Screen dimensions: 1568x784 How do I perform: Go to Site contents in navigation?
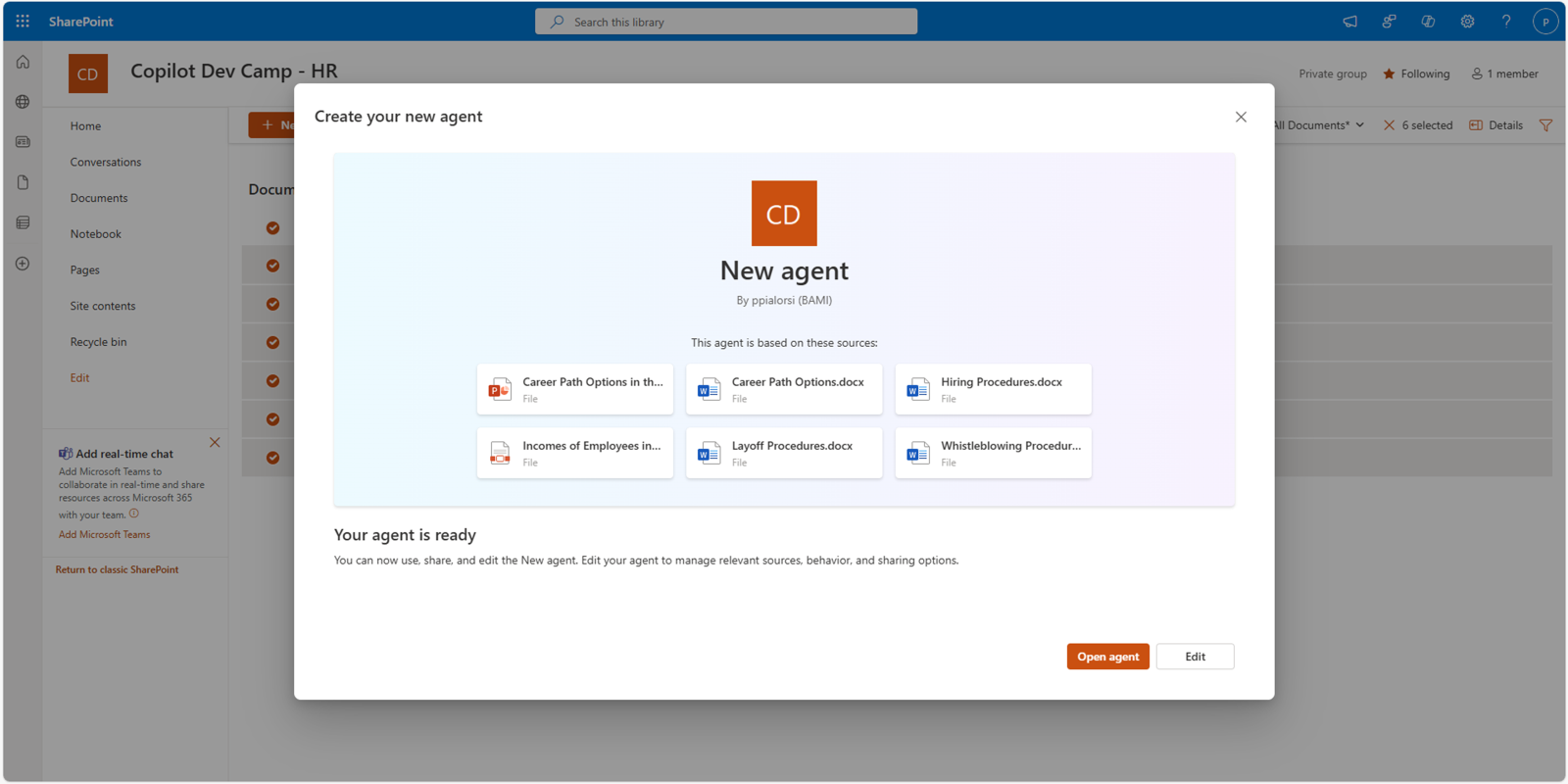click(x=103, y=306)
